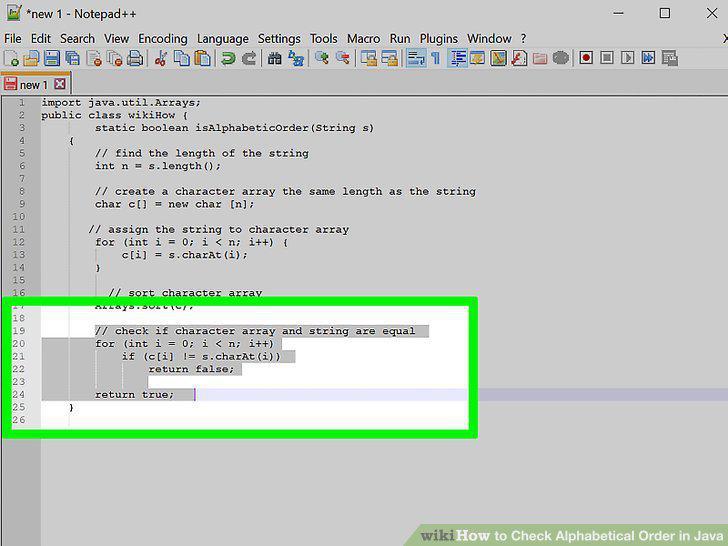This screenshot has width=728, height=546.
Task: Open the Search menu
Action: pos(78,39)
